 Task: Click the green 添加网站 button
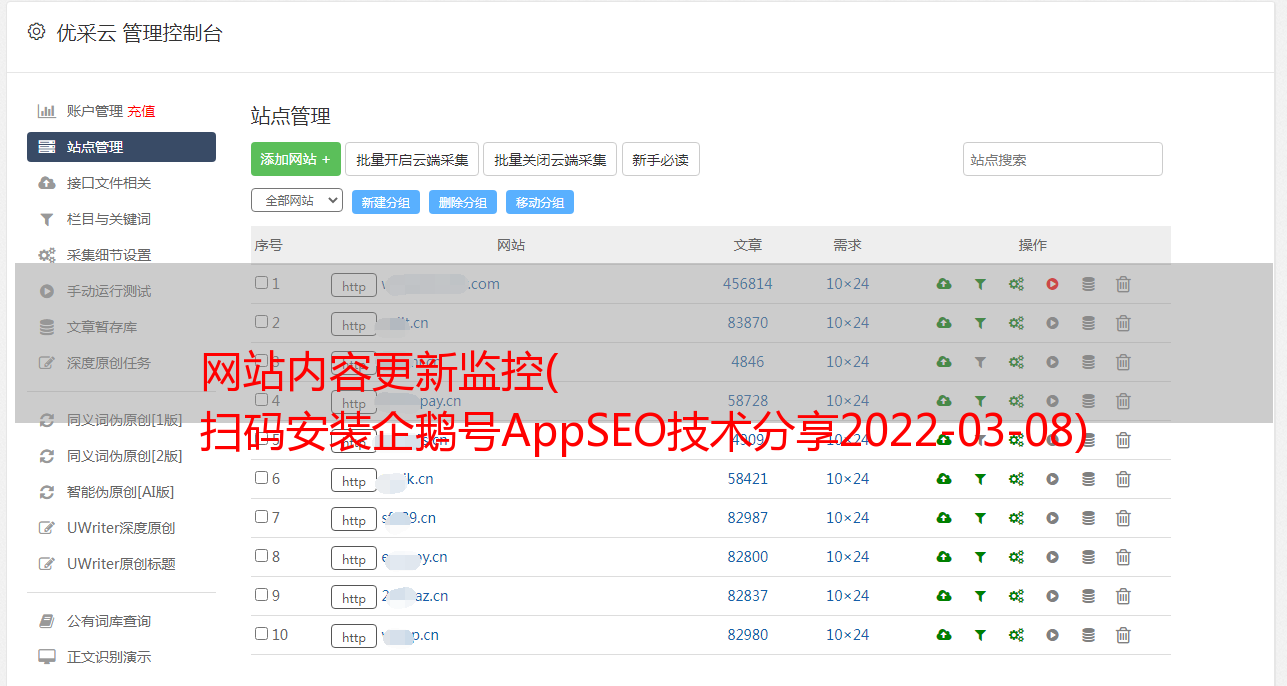[x=295, y=159]
